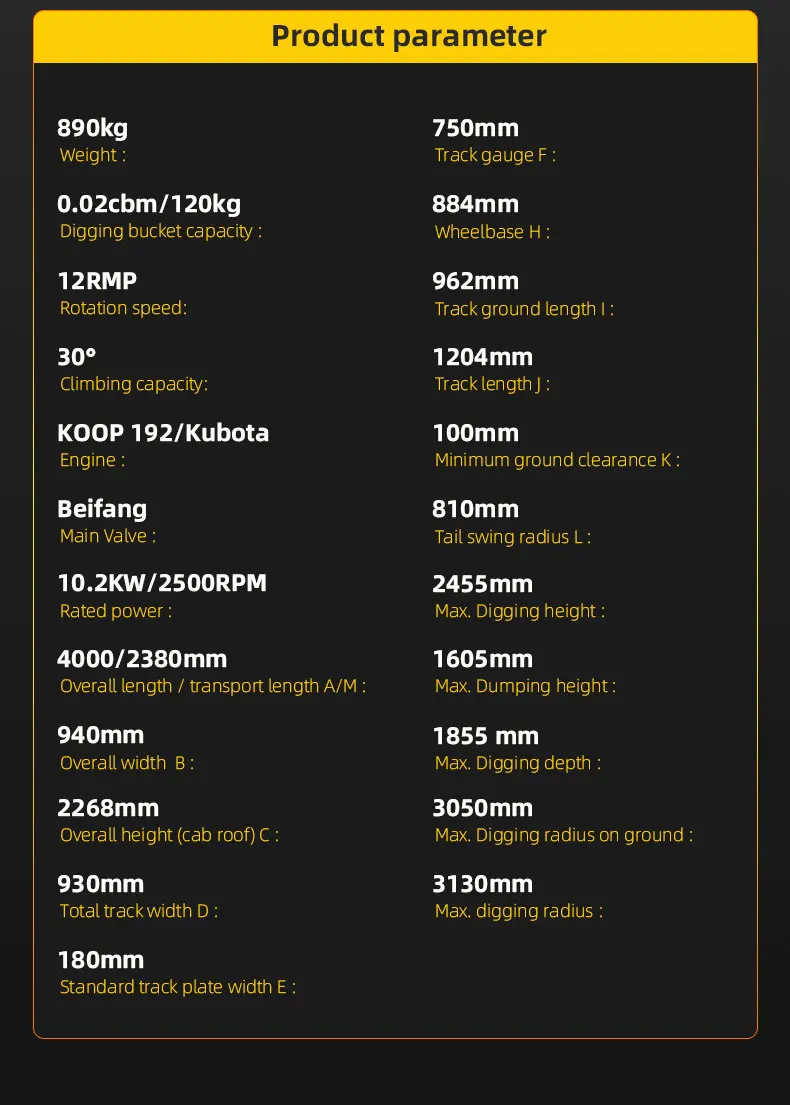Select the 12RMP rotation speed value
The image size is (790, 1105).
(x=97, y=281)
